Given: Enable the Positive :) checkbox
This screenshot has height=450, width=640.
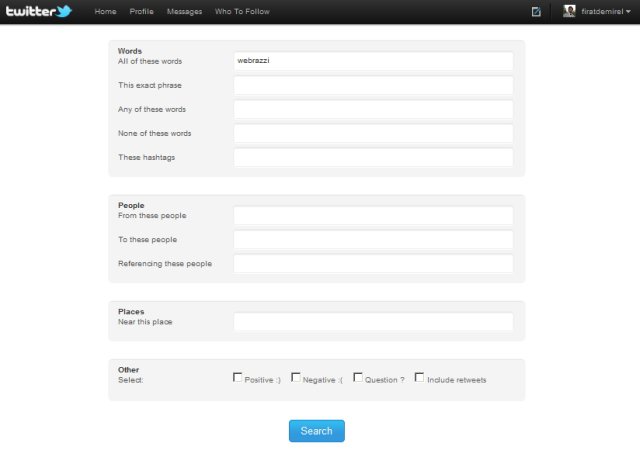Looking at the screenshot, I should tap(238, 378).
